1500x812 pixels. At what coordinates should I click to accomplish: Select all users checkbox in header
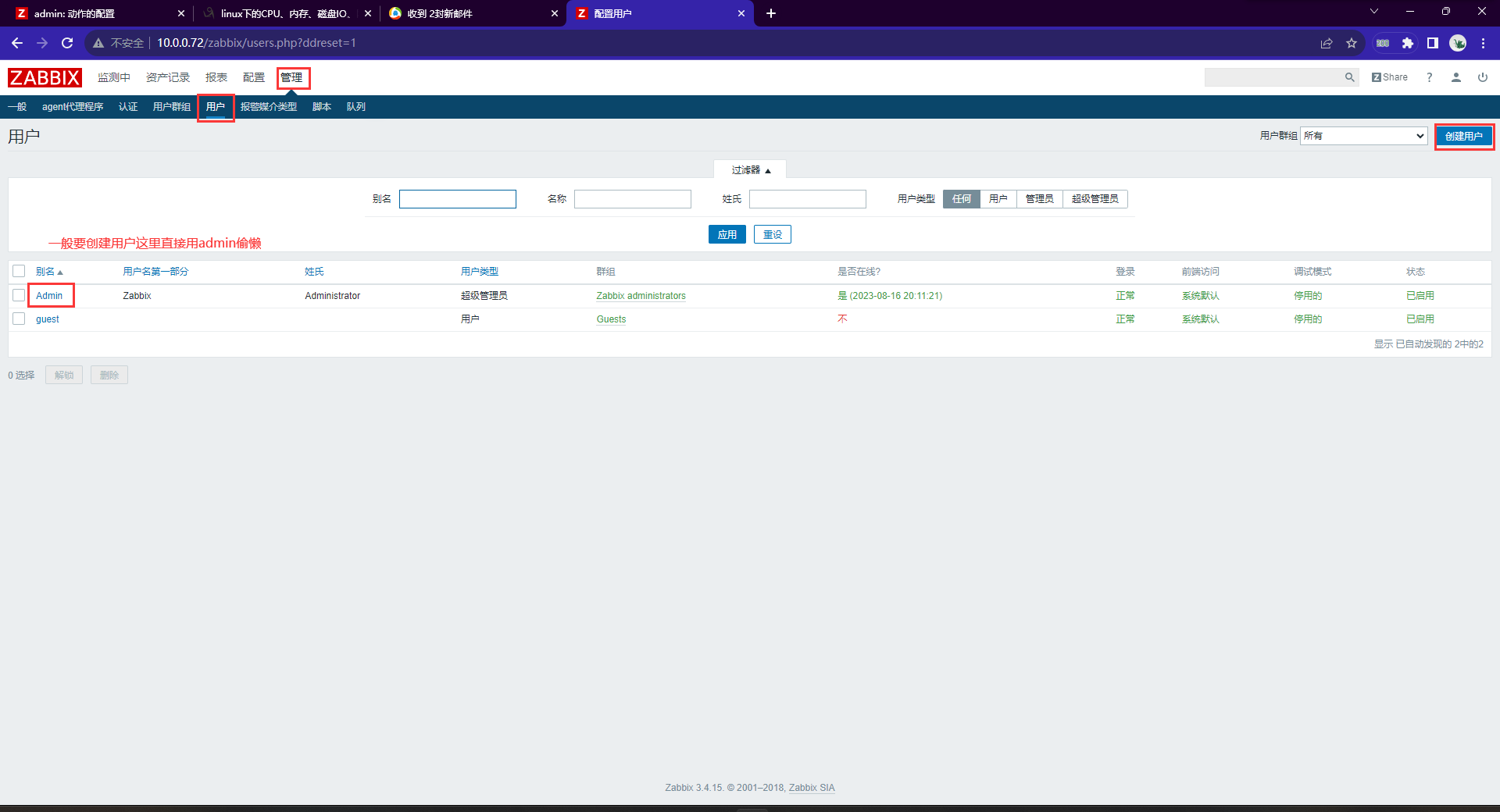[x=19, y=271]
